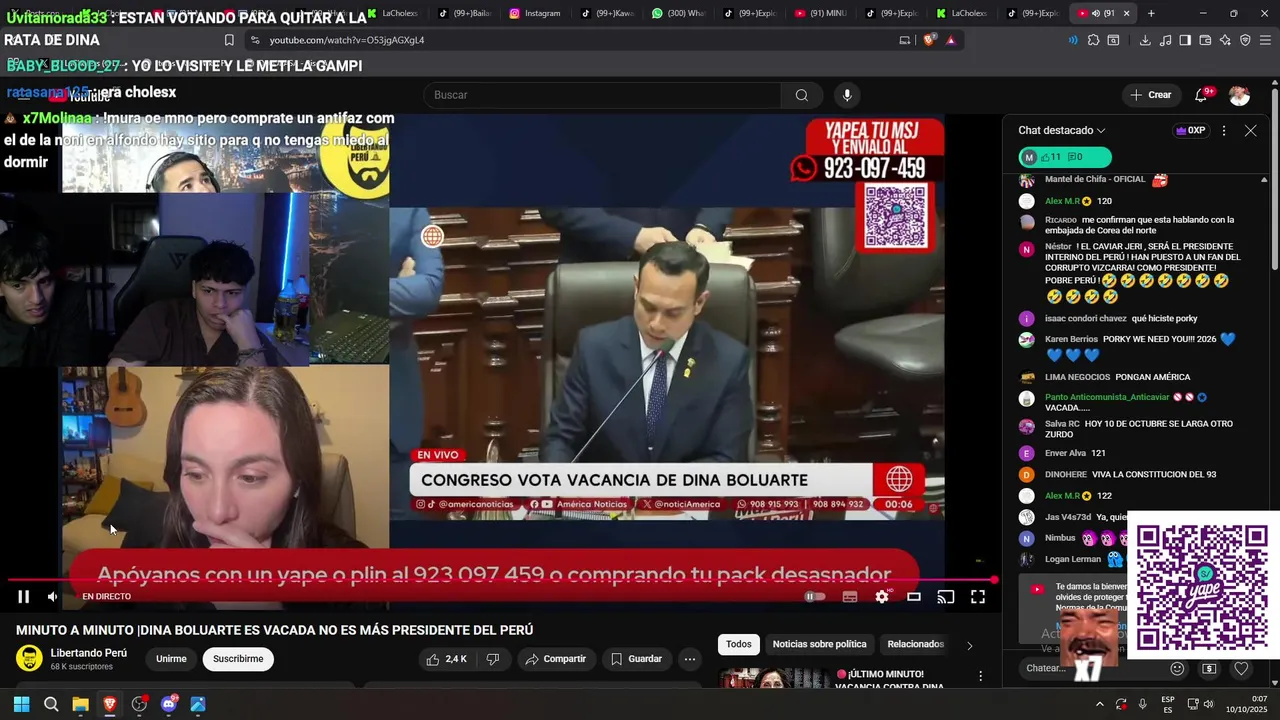Open the Windows Start menu
Viewport: 1280px width, 720px height.
(x=21, y=704)
